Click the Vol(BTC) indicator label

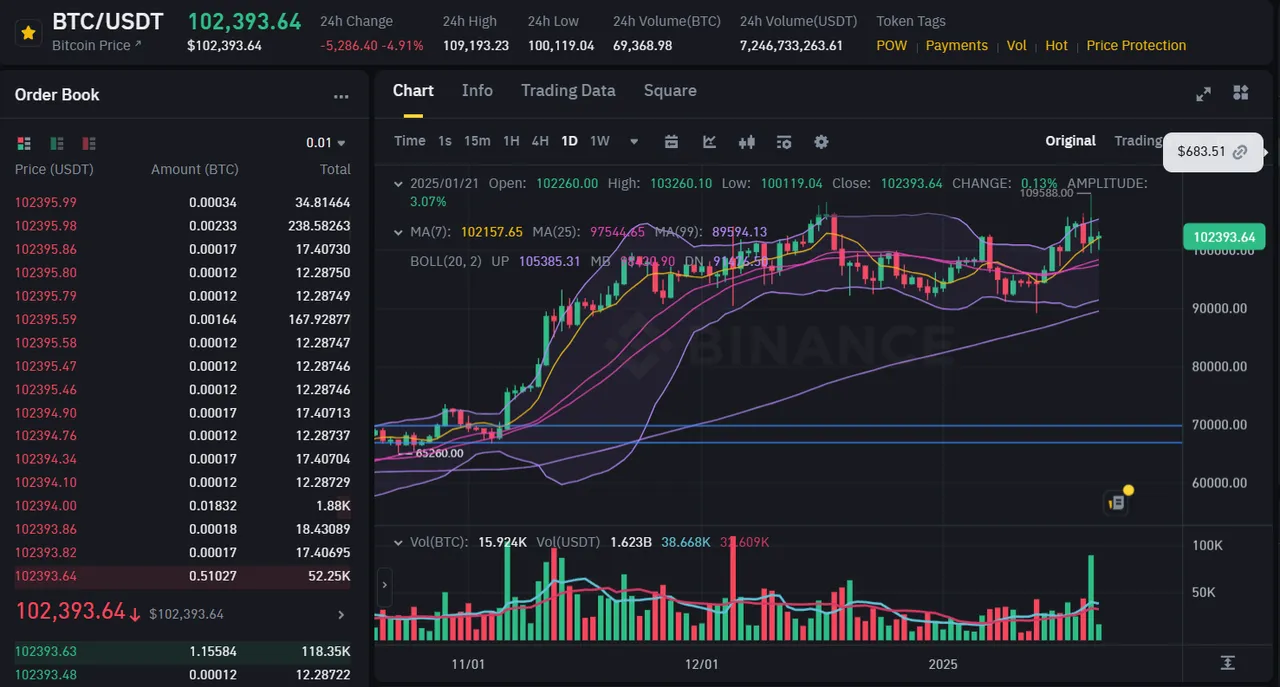[x=438, y=542]
